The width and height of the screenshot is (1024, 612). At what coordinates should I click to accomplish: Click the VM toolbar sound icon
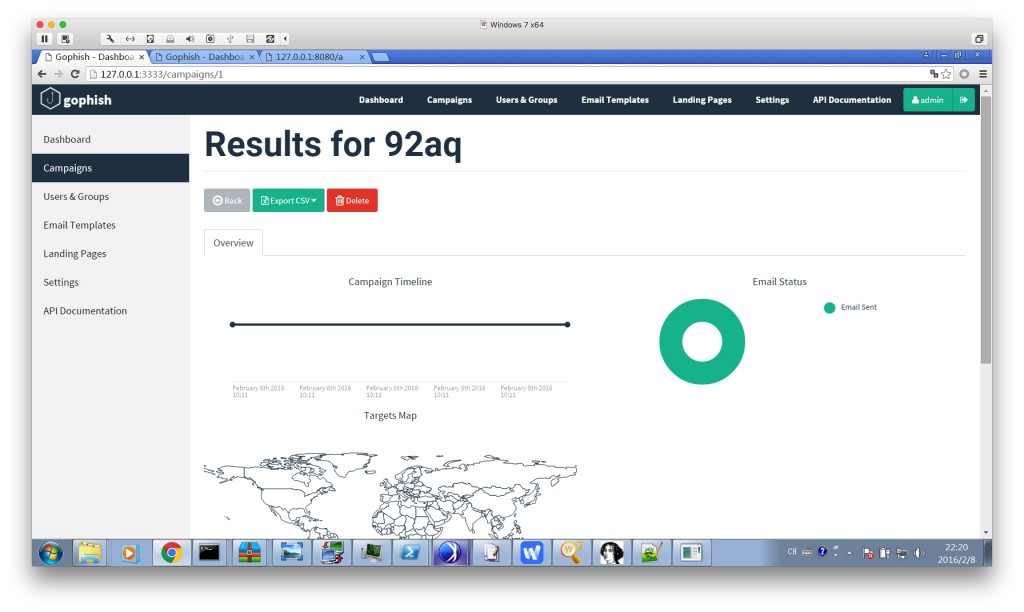tap(189, 39)
